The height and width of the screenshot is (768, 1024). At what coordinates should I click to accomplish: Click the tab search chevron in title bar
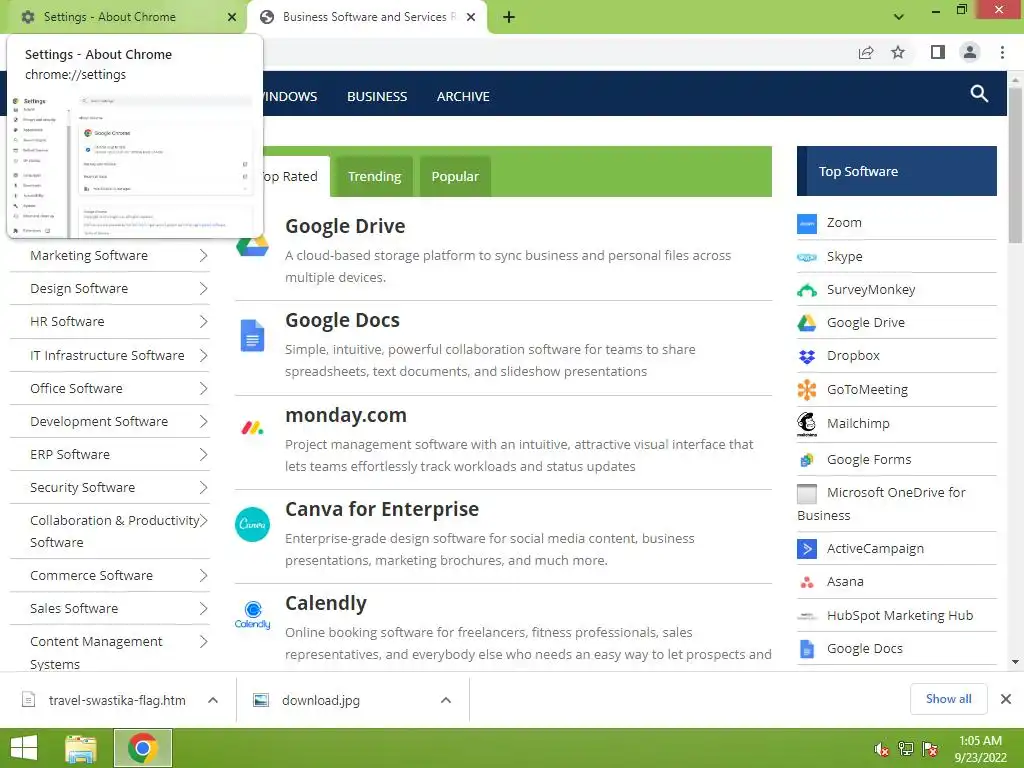pos(899,17)
